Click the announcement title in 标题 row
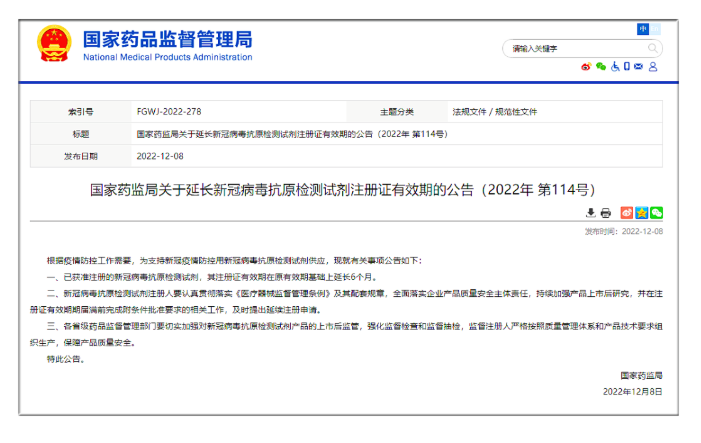This screenshot has height=443, width=701. point(289,133)
